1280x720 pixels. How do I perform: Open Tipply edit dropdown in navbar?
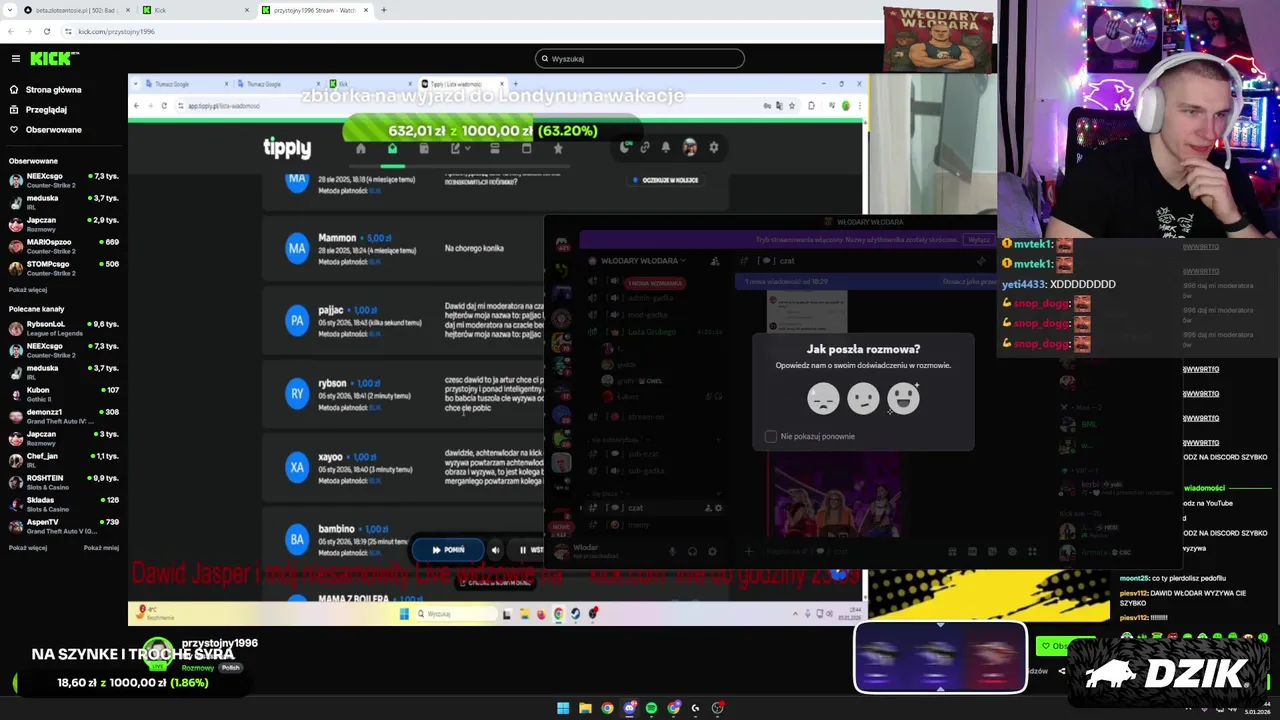(x=459, y=148)
